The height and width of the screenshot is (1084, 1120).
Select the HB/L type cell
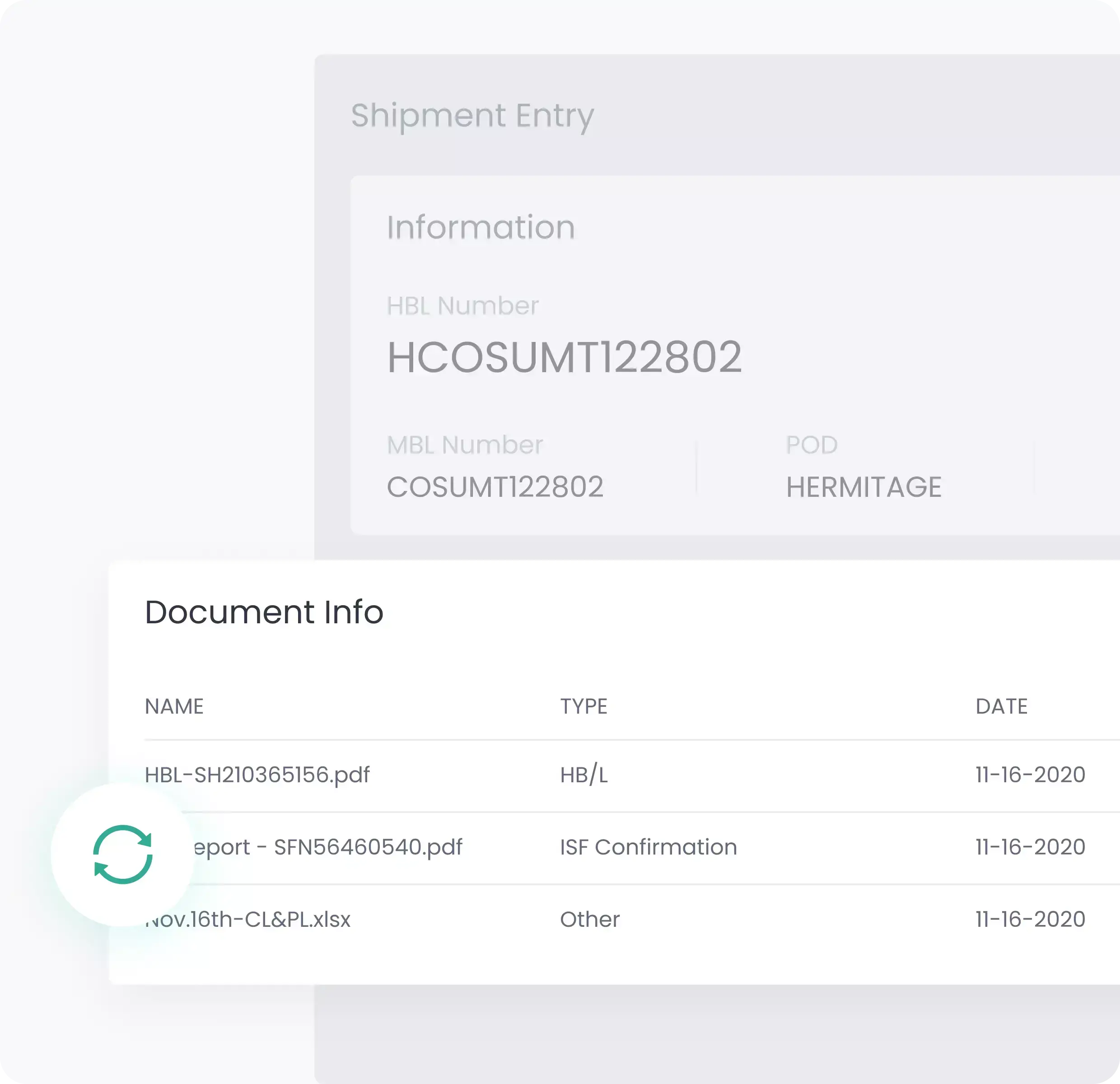583,775
